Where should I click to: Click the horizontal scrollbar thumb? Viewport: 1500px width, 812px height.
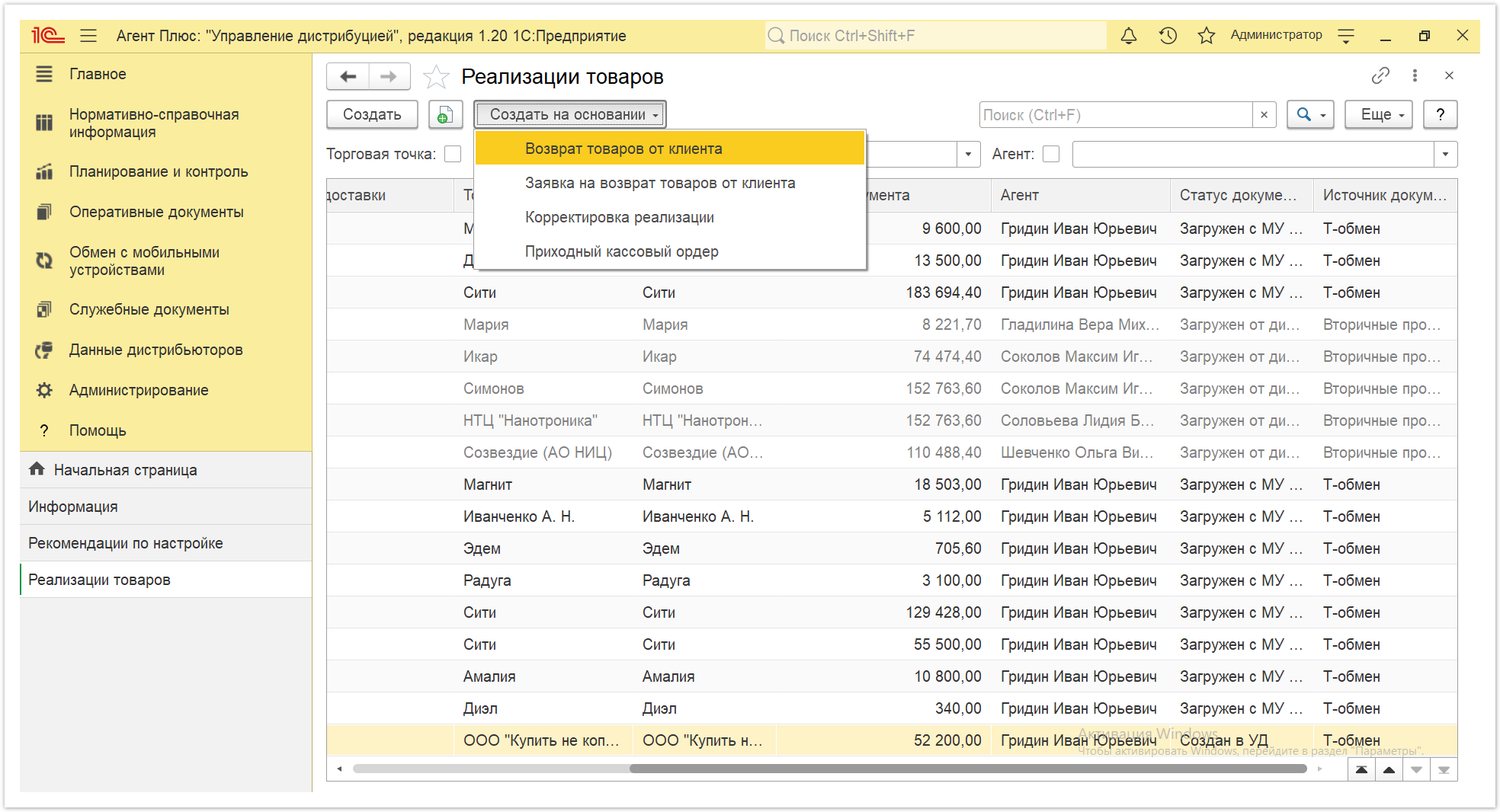968,769
